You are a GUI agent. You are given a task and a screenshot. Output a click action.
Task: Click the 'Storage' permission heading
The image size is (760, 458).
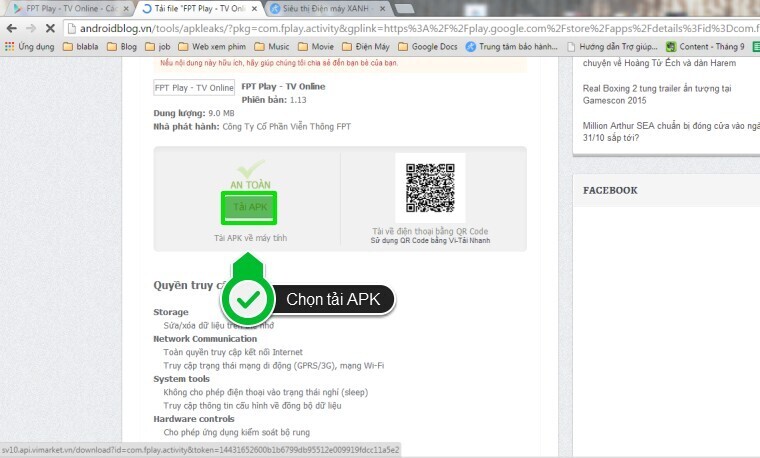(x=171, y=312)
